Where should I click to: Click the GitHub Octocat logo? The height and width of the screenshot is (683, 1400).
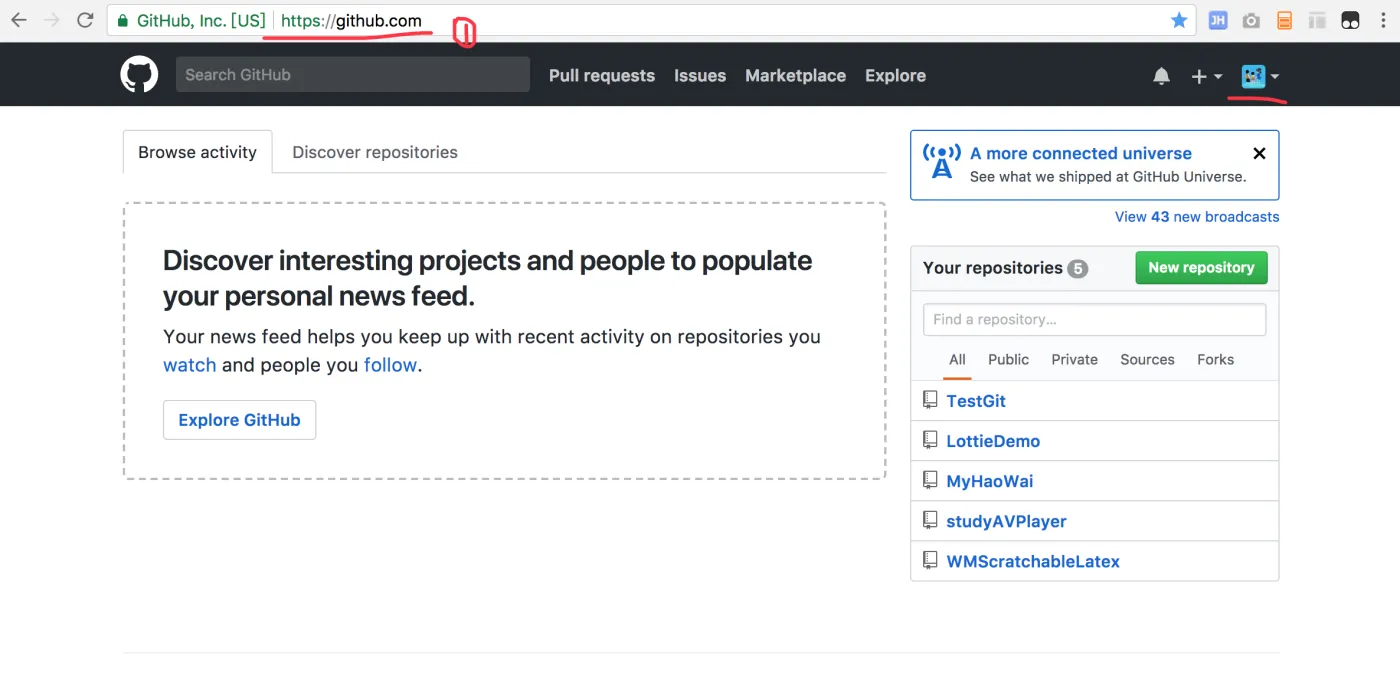[140, 75]
